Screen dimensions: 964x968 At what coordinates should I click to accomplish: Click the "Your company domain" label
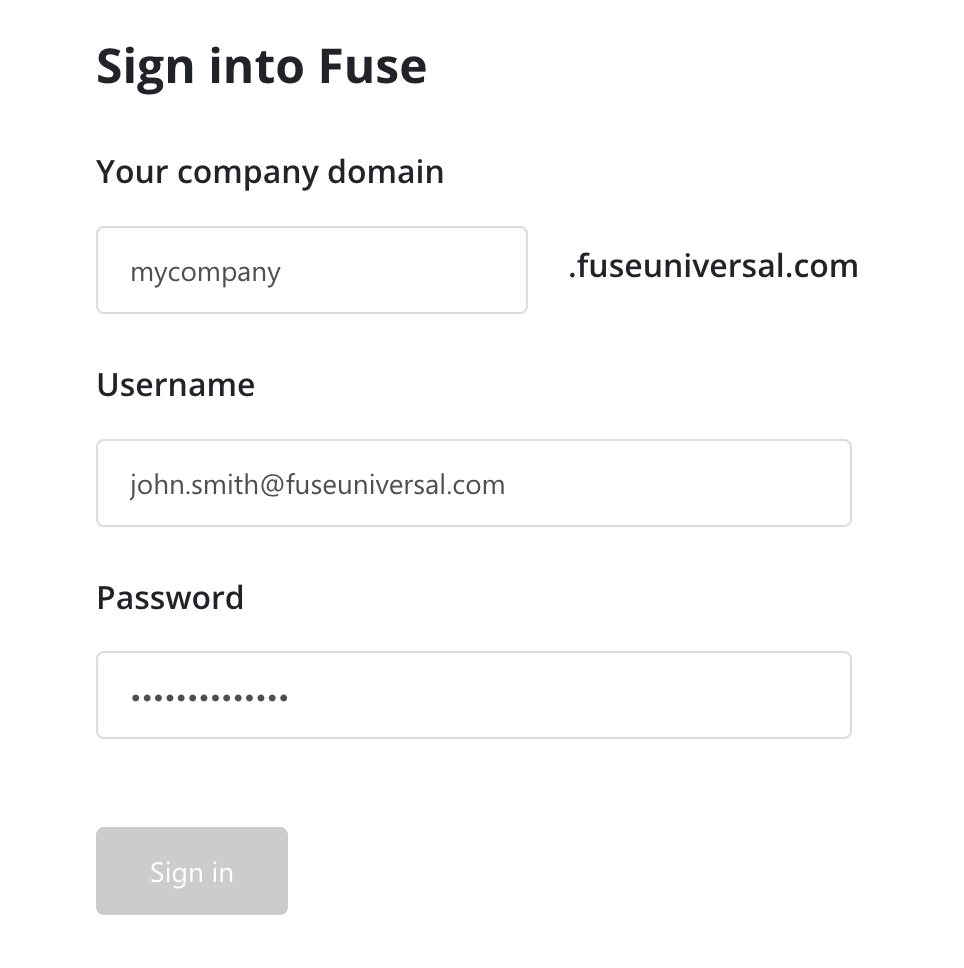(x=270, y=172)
